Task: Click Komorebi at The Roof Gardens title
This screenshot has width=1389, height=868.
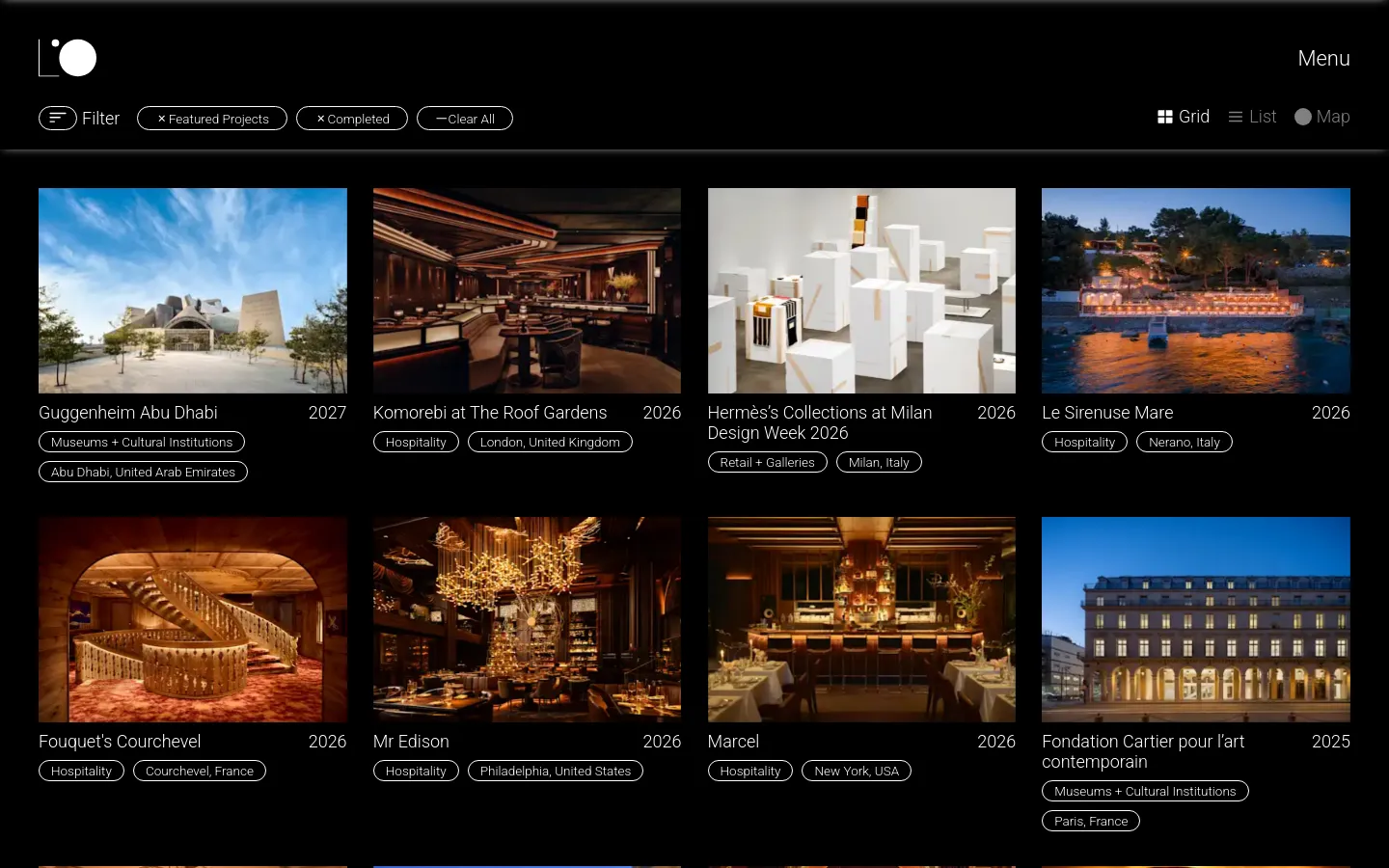Action: pos(490,413)
